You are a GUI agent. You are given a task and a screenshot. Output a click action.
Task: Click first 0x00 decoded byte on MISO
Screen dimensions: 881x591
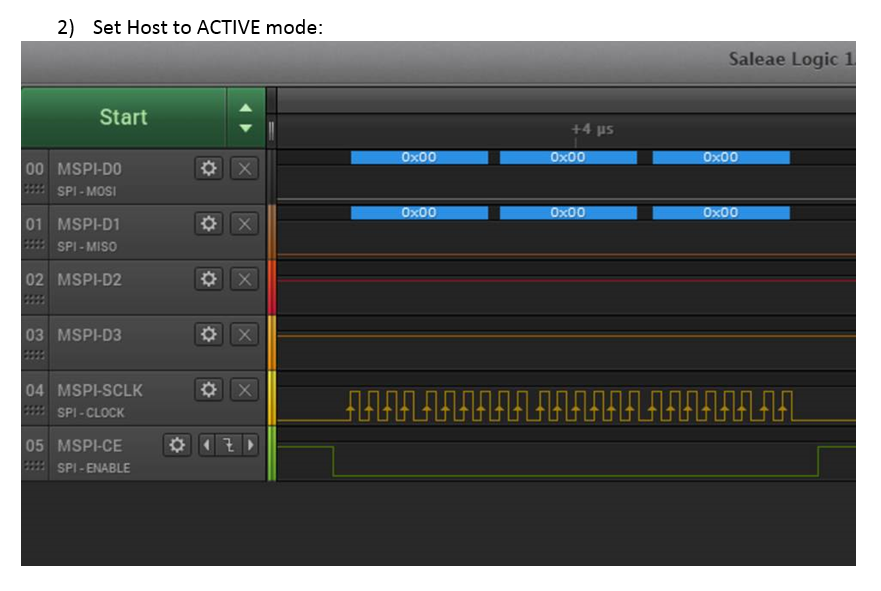(x=419, y=213)
